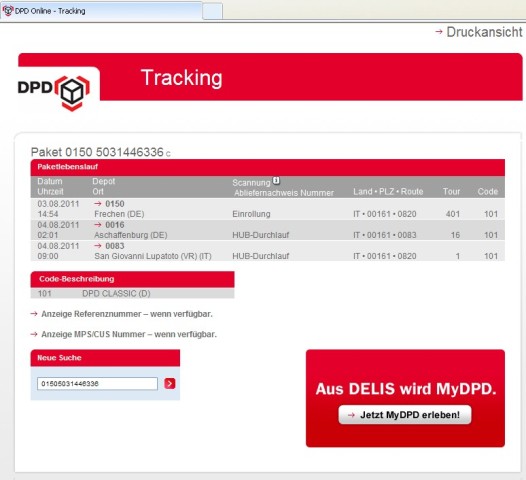526x480 pixels.
Task: Click time 09:00 cell
Action: pos(48,256)
